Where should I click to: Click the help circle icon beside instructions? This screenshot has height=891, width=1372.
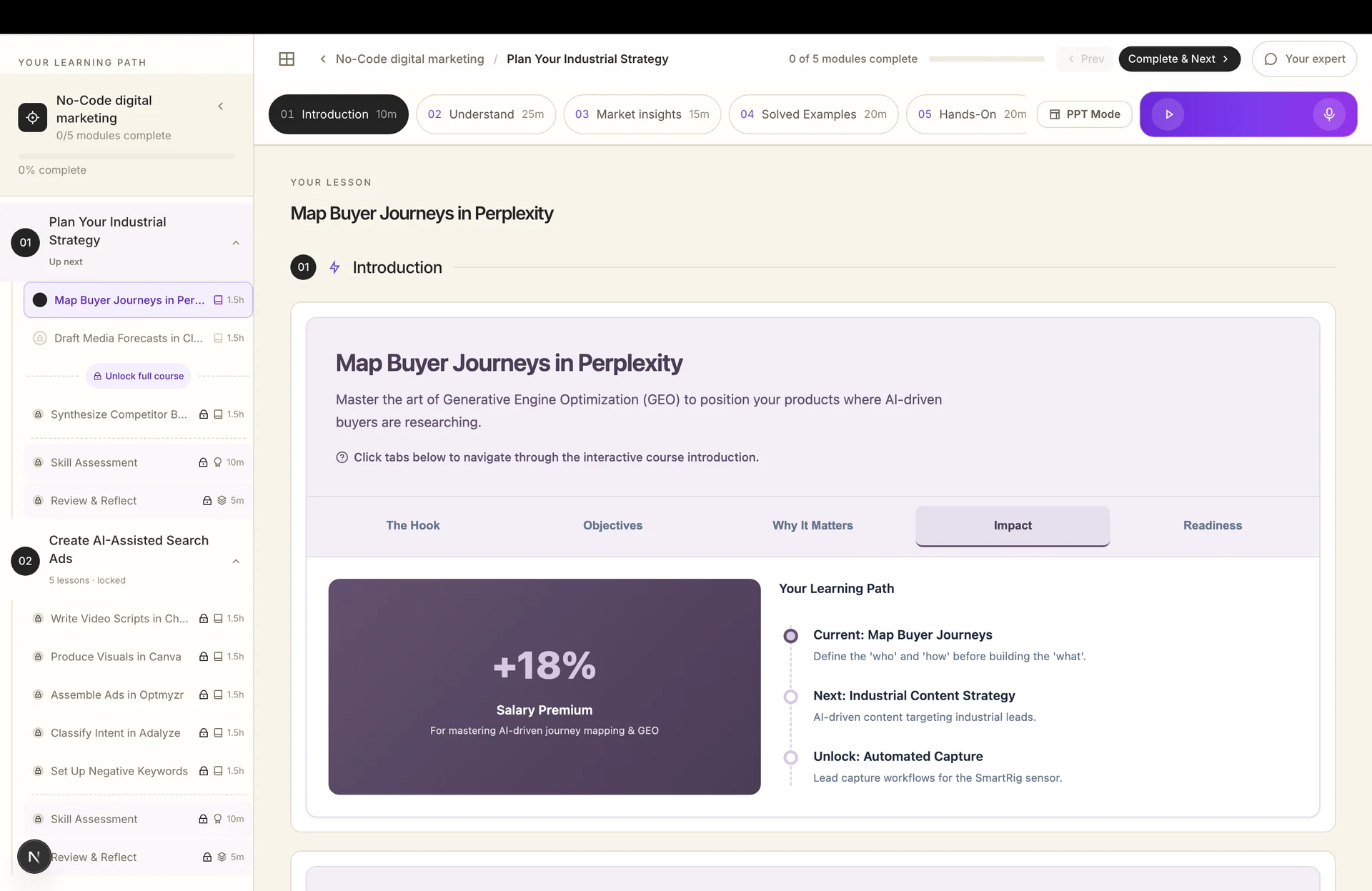[x=342, y=457]
